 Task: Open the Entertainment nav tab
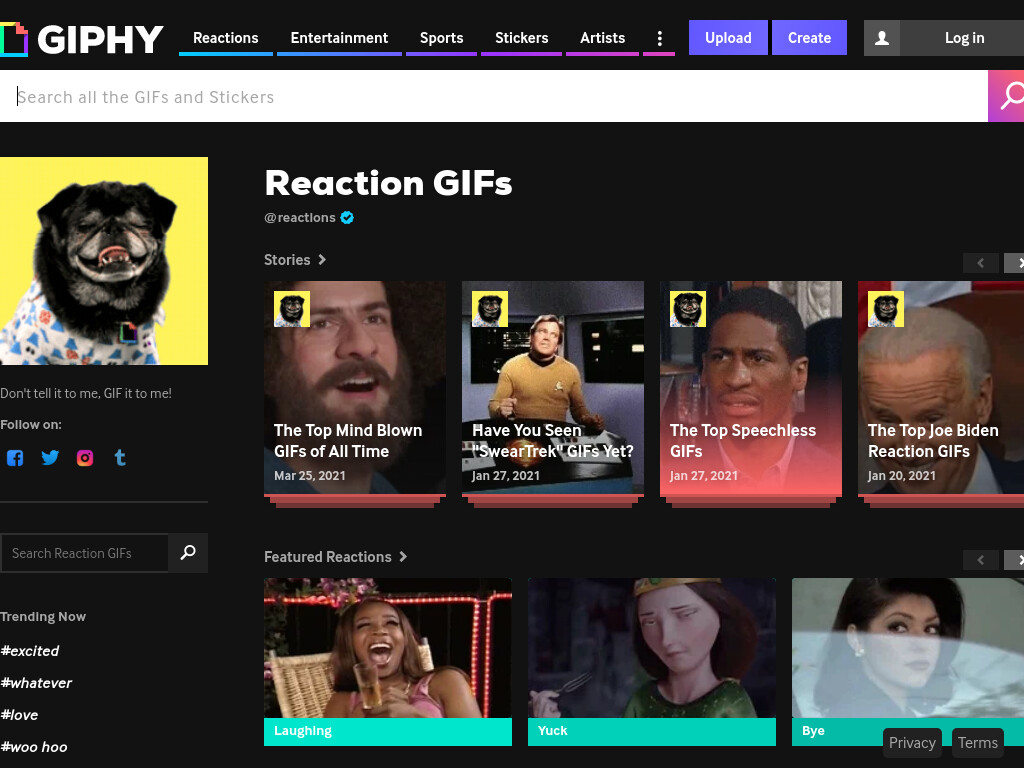pyautogui.click(x=339, y=38)
